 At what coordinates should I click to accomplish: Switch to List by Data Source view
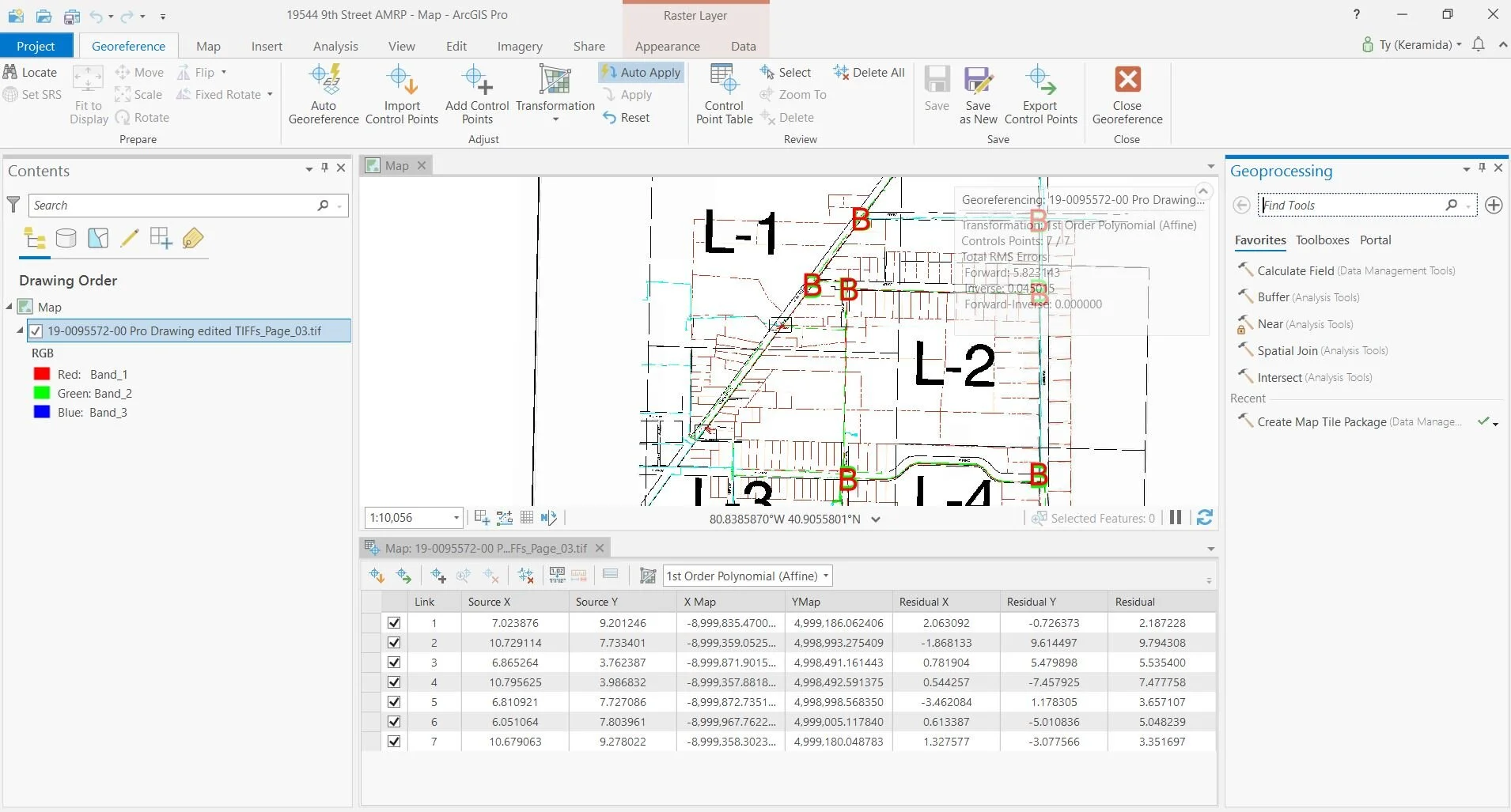[x=66, y=237]
